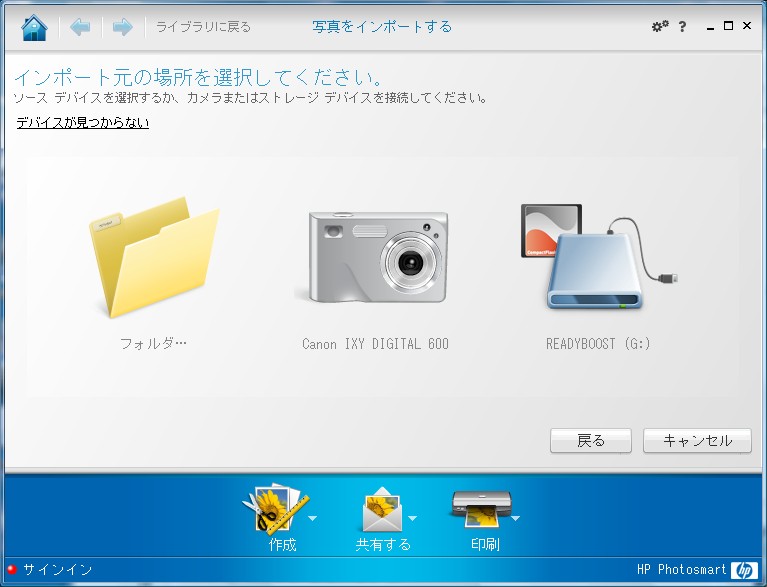The image size is (767, 587).
Task: Click the back arrow navigation icon
Action: click(80, 27)
